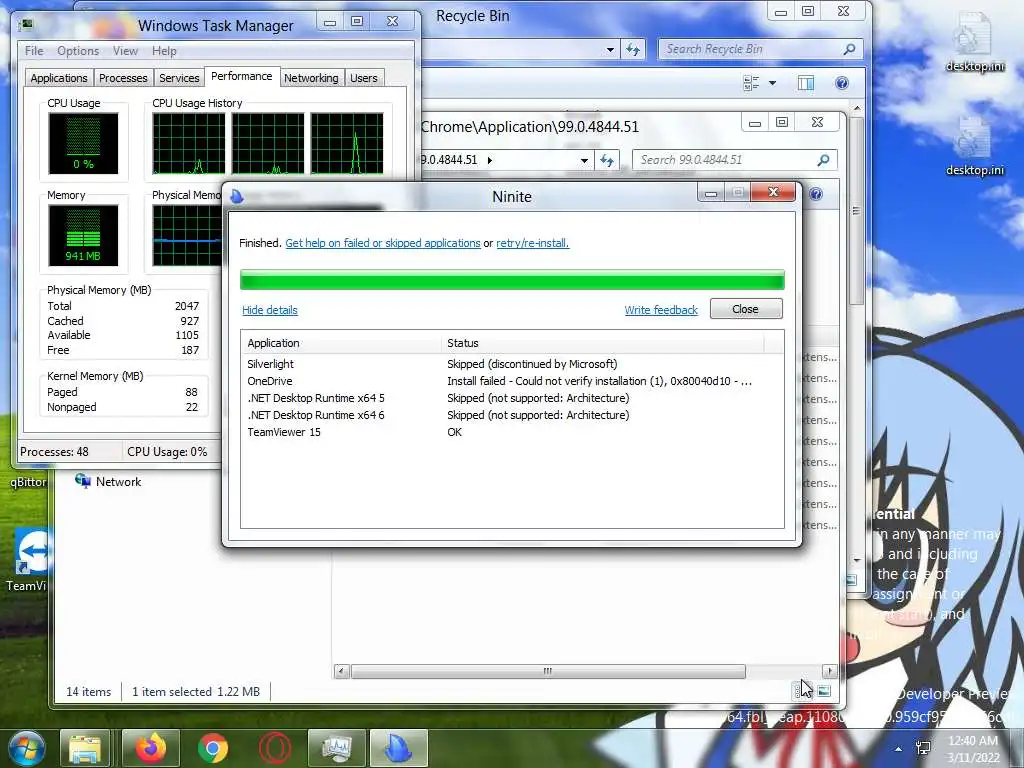The image size is (1024, 768).
Task: Open Get help on failed or skipped applications
Action: coord(383,243)
